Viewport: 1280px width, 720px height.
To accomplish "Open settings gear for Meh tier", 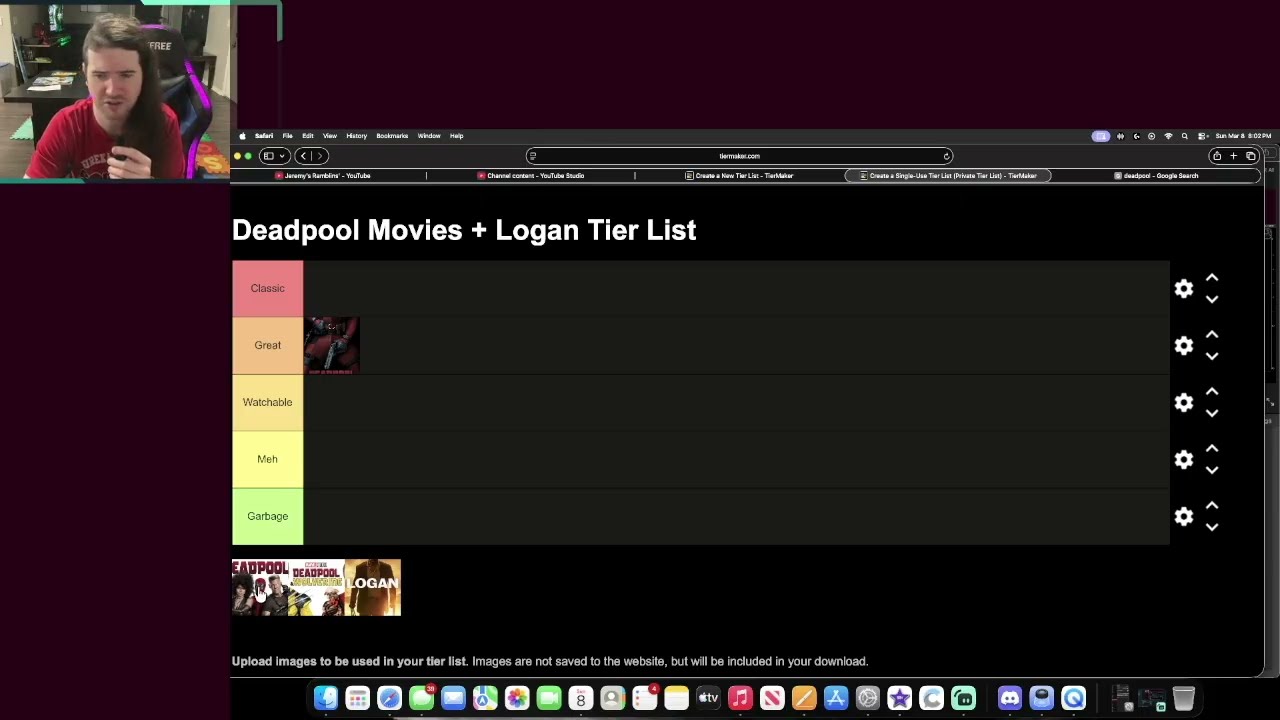I will [x=1184, y=459].
